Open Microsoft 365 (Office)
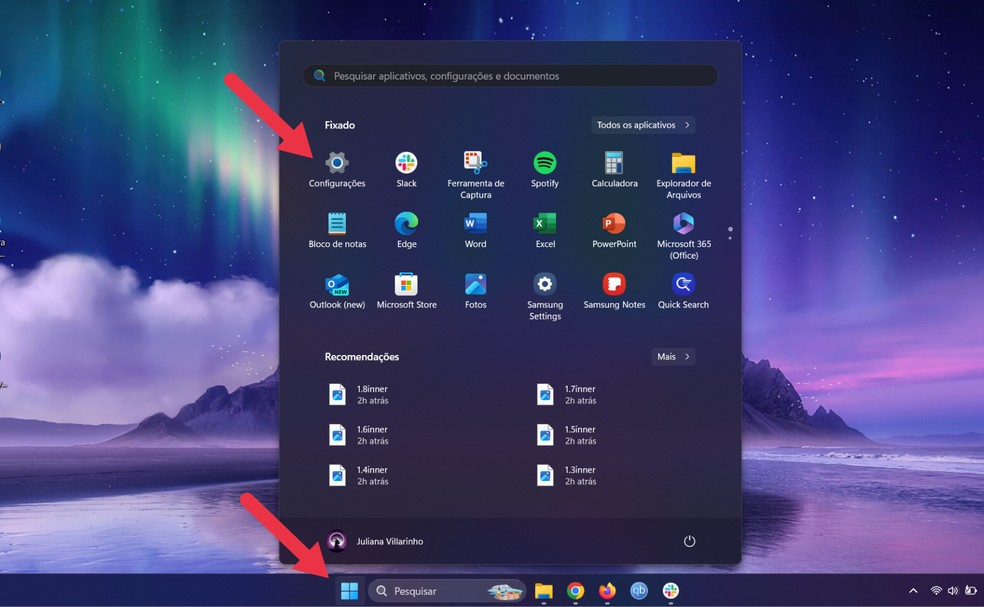Screen dimensions: 984x607 click(x=683, y=236)
